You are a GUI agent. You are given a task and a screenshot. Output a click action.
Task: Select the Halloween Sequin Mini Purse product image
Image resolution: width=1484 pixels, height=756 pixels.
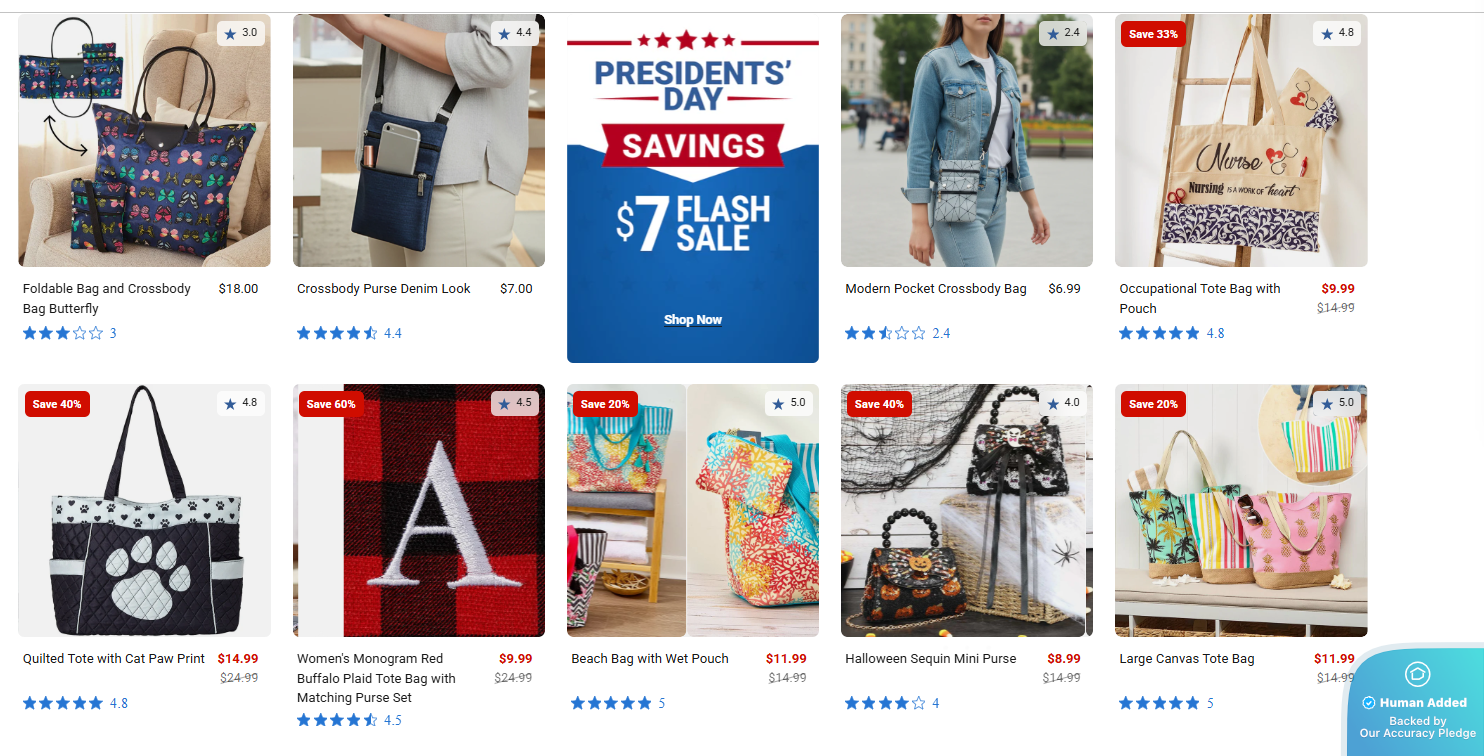(967, 511)
